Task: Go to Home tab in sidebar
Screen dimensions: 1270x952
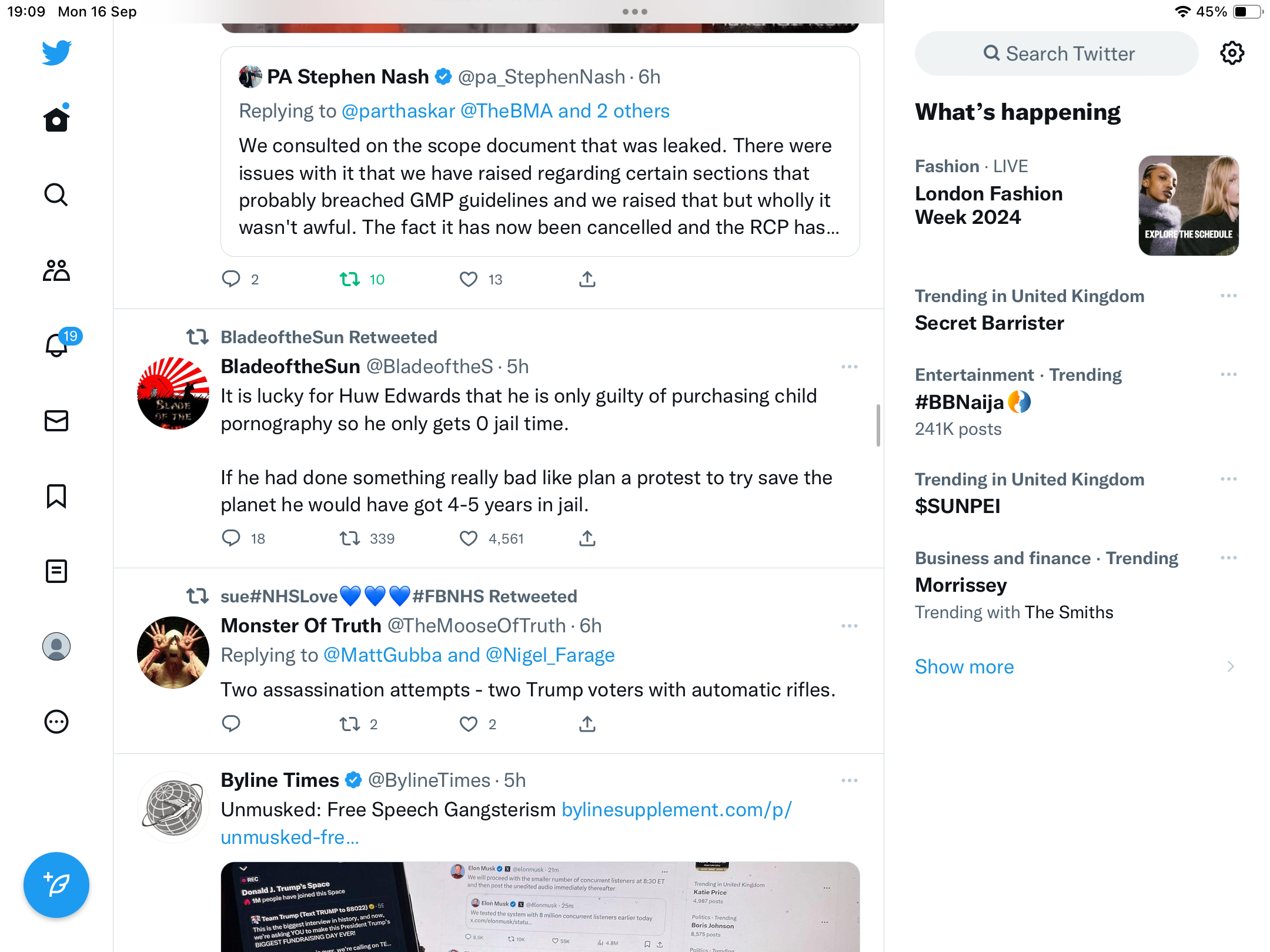Action: coord(56,119)
